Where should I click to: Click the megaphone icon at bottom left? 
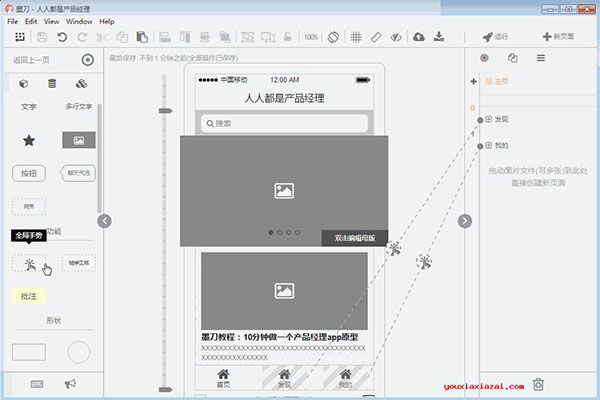pyautogui.click(x=70, y=384)
